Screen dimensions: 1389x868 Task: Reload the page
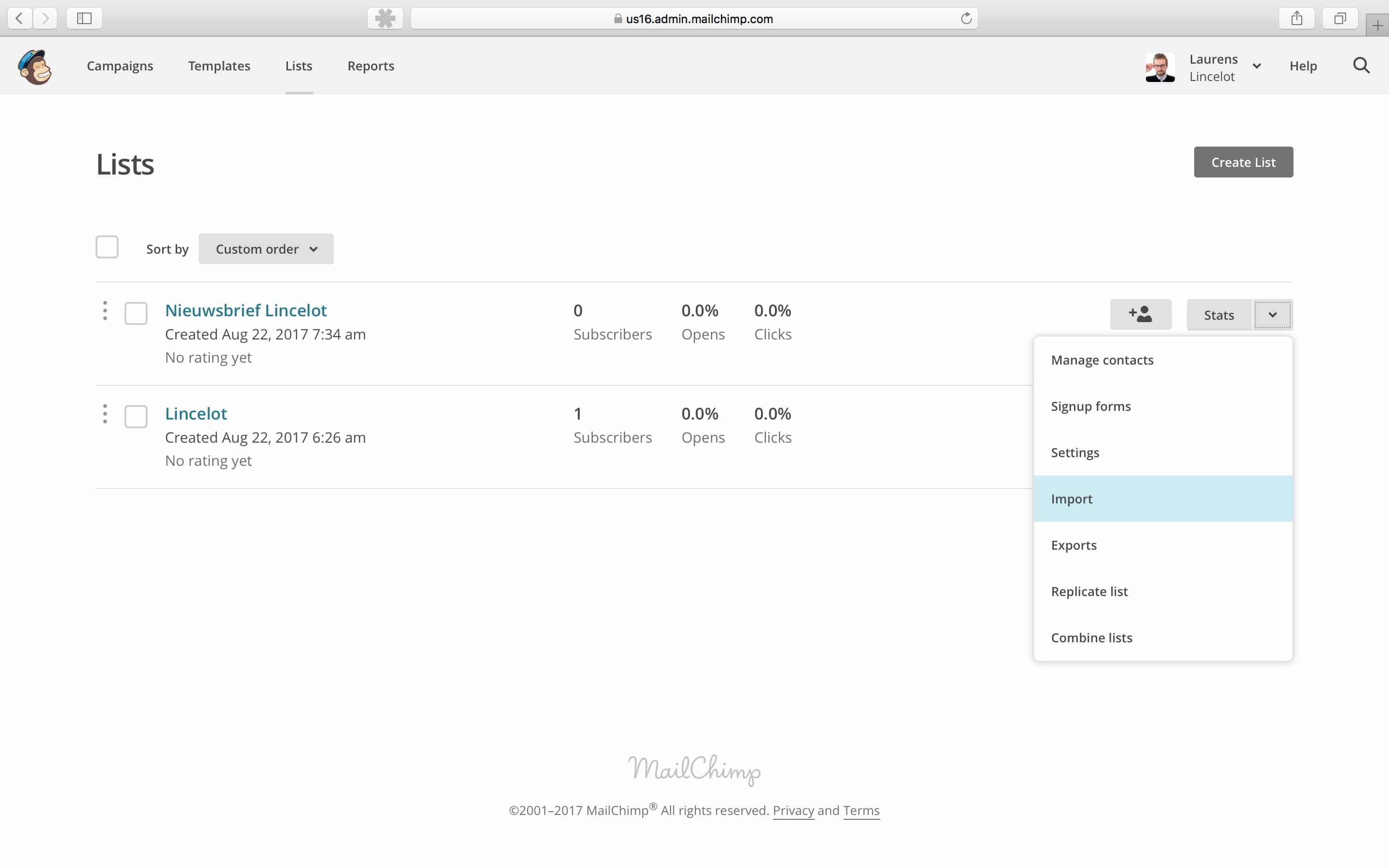pos(966,18)
